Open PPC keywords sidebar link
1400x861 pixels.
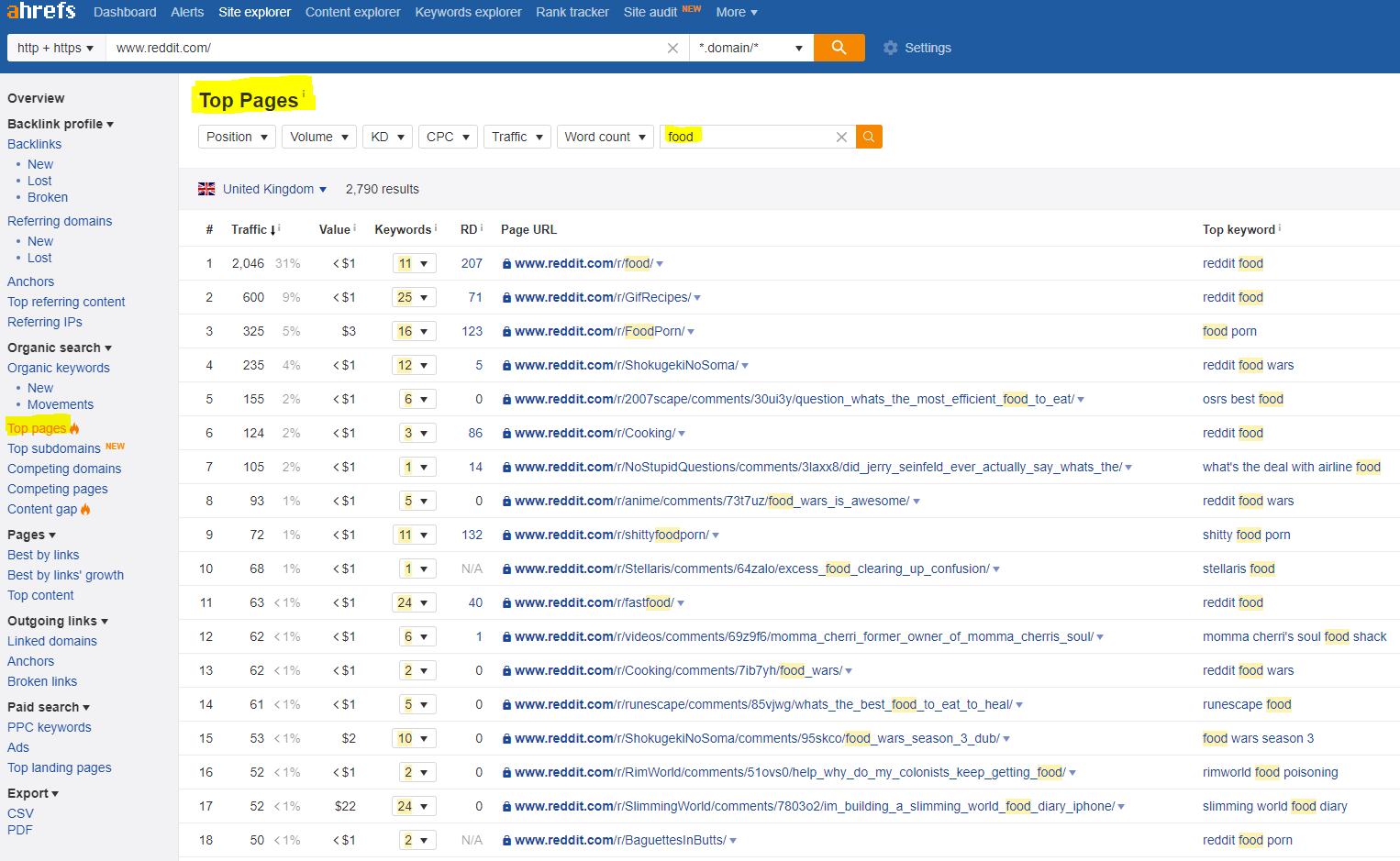tap(50, 727)
